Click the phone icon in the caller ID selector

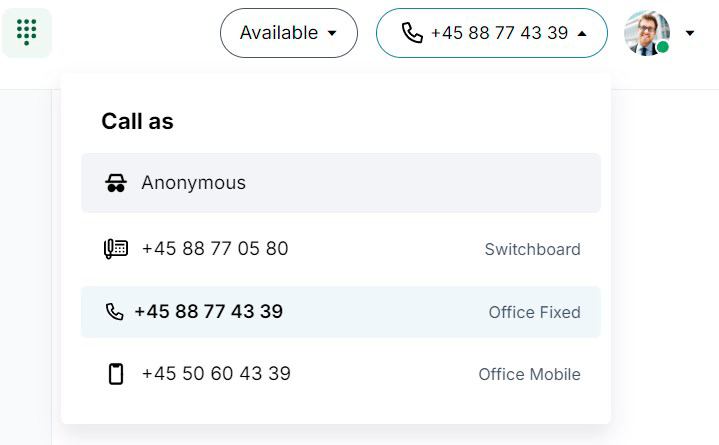[x=412, y=33]
